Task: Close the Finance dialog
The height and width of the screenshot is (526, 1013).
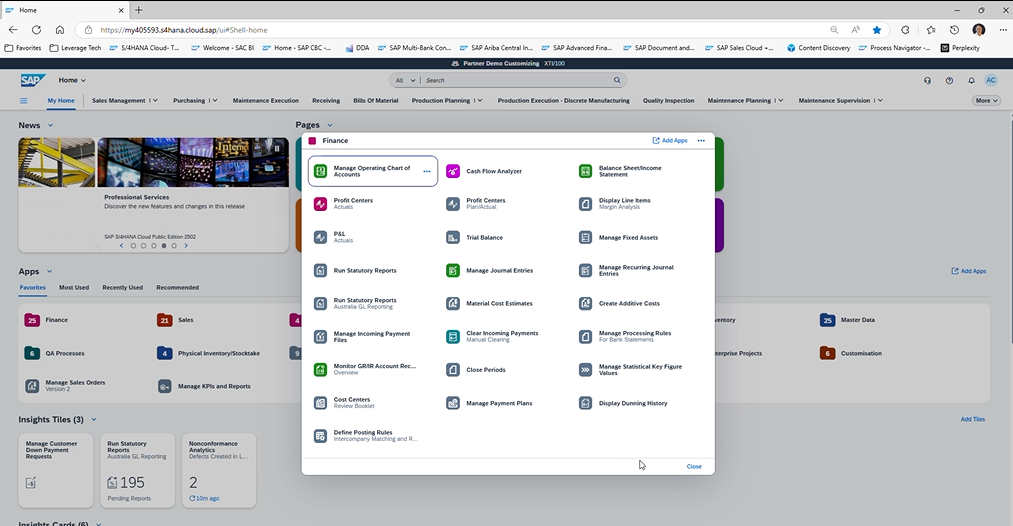Action: click(x=694, y=467)
